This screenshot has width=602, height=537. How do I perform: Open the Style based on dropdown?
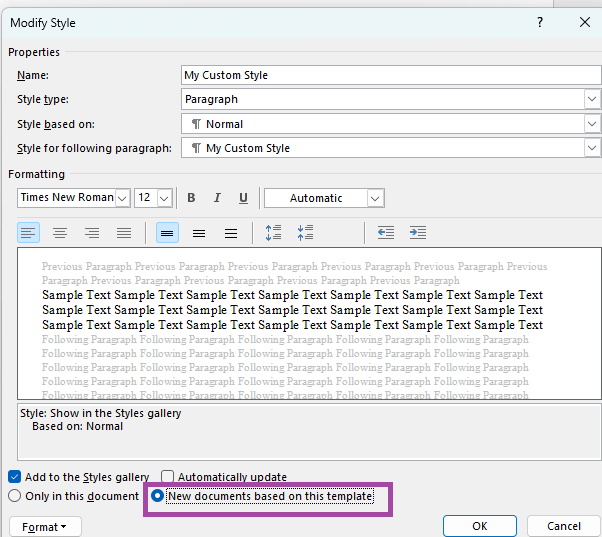click(592, 124)
